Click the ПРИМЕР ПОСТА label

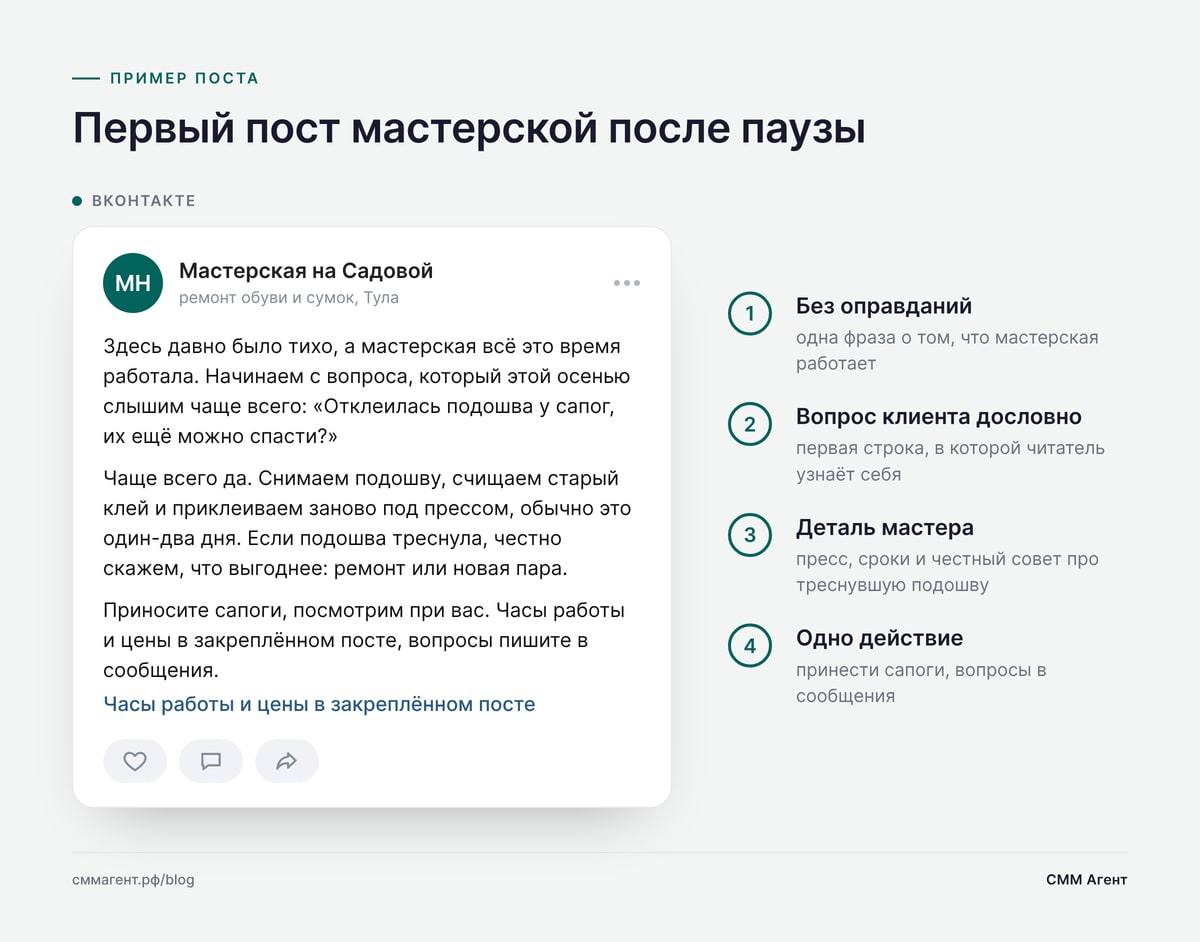(184, 78)
